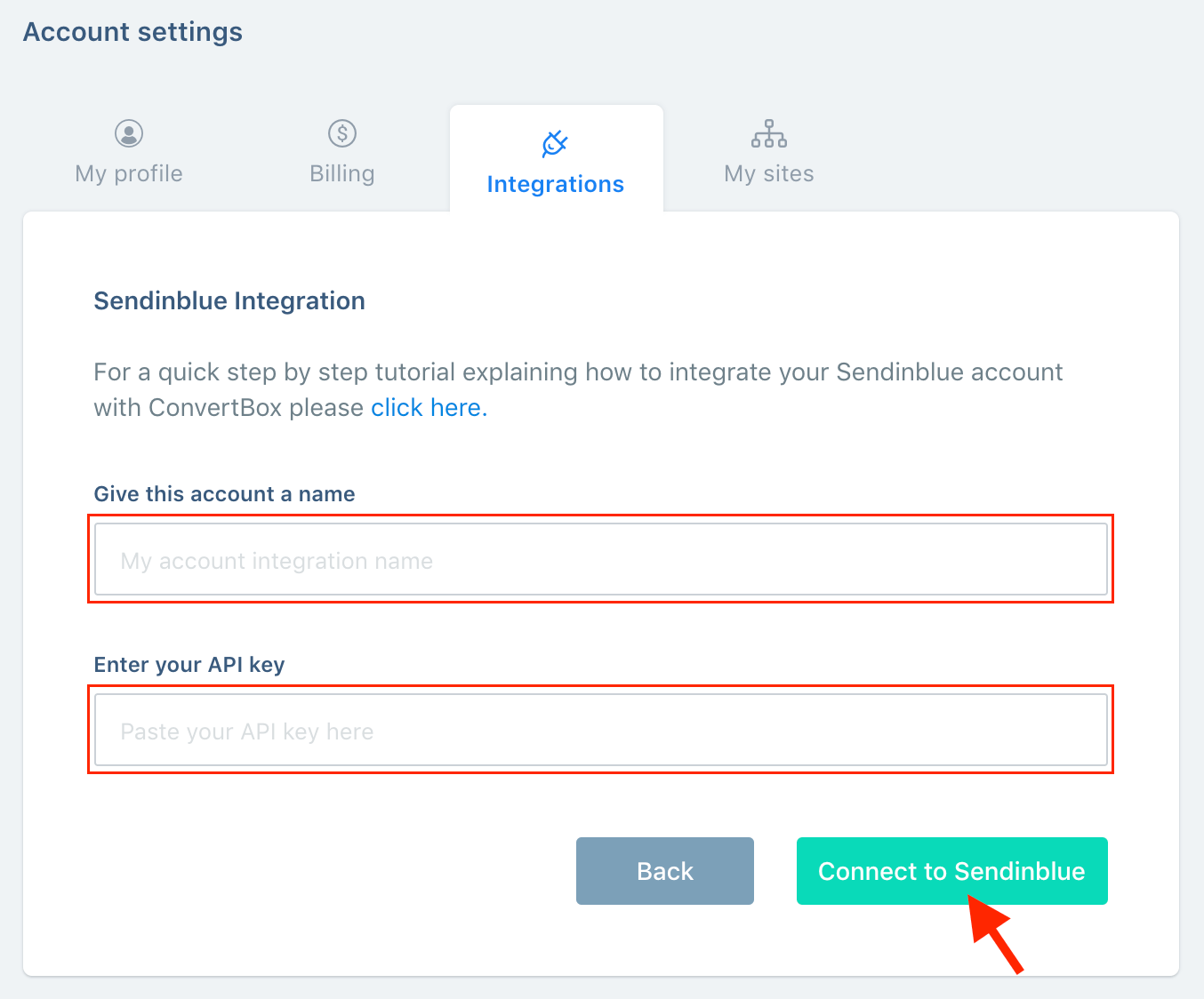The width and height of the screenshot is (1204, 999).
Task: Click the Integrations plug icon
Action: tap(556, 143)
